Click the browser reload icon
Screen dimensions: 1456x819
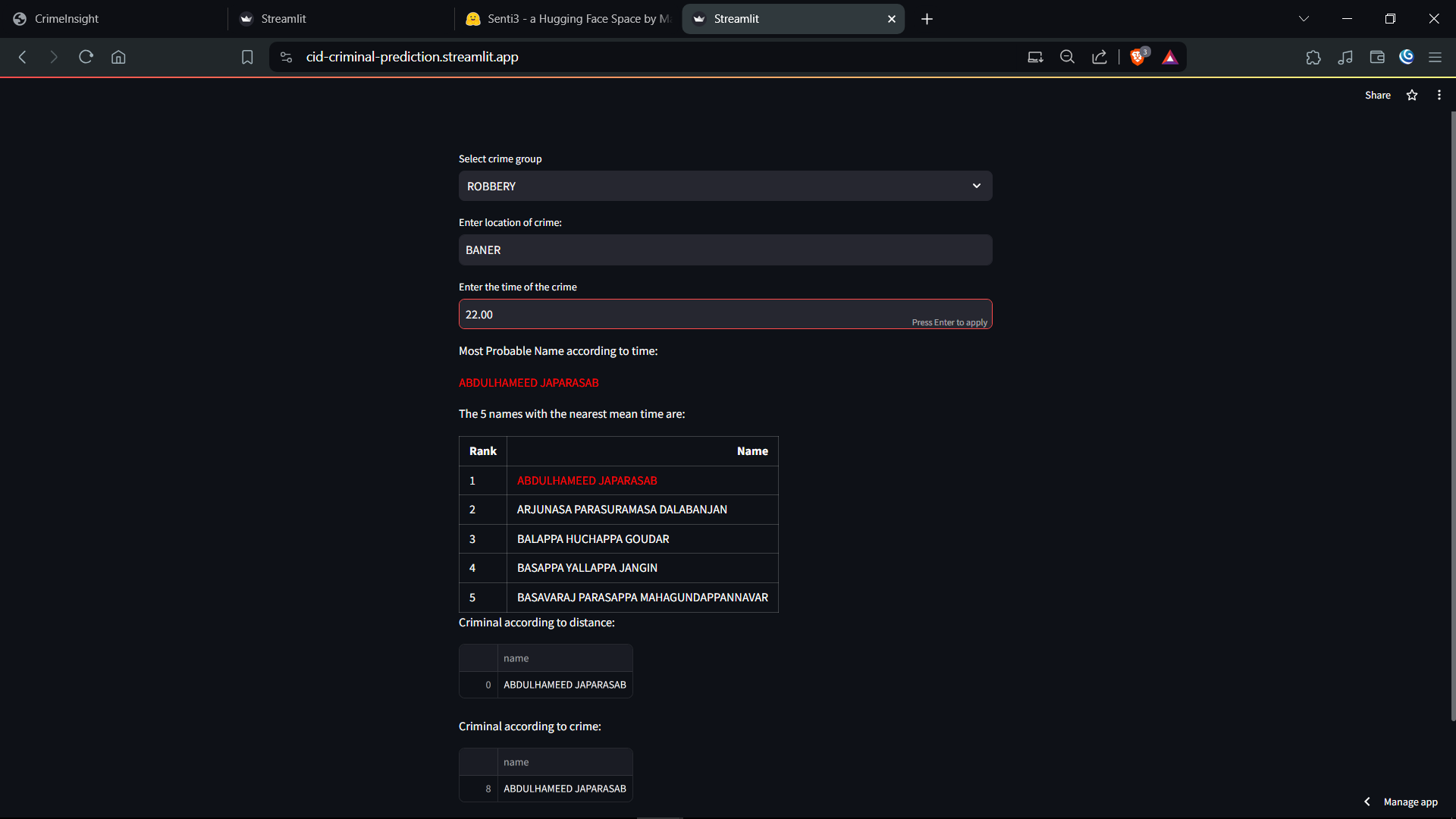(x=86, y=57)
